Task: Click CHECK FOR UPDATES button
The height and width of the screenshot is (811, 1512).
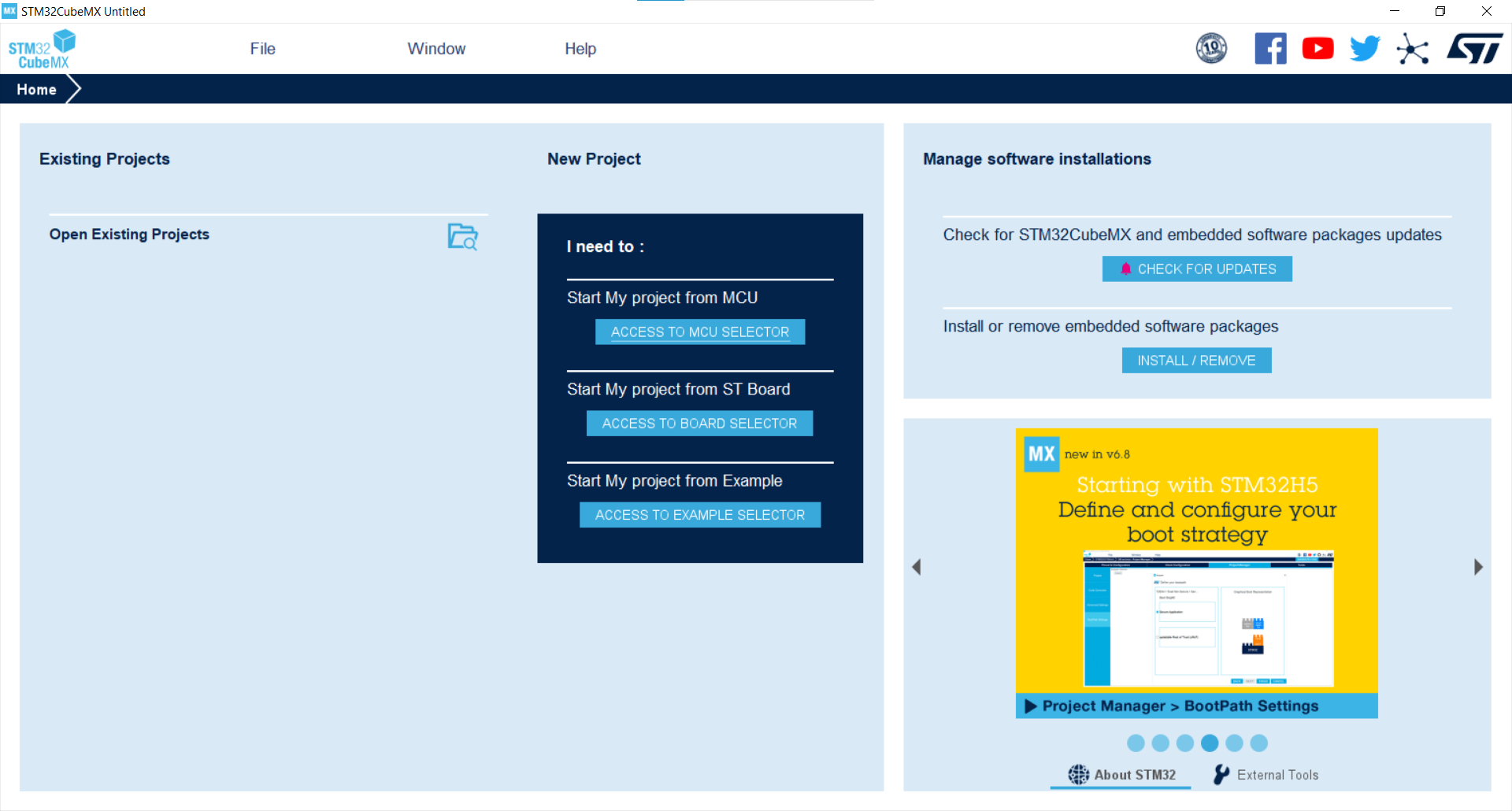Action: (x=1197, y=269)
